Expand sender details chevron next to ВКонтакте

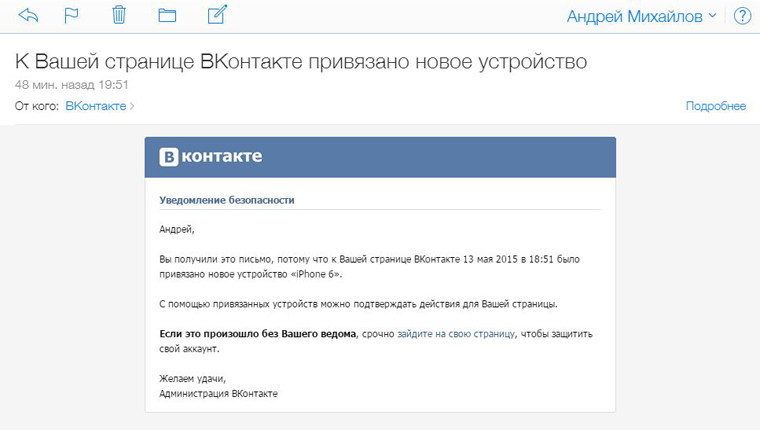132,106
